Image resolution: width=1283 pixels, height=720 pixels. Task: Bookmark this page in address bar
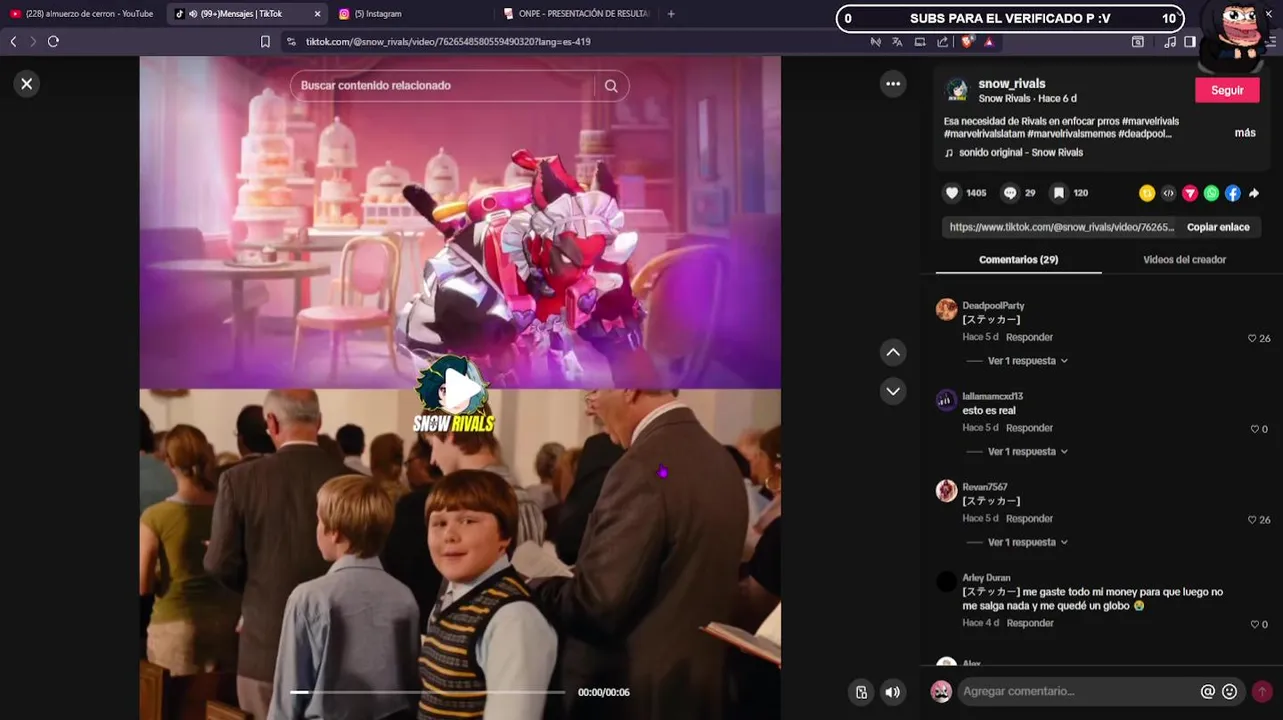[x=265, y=41]
